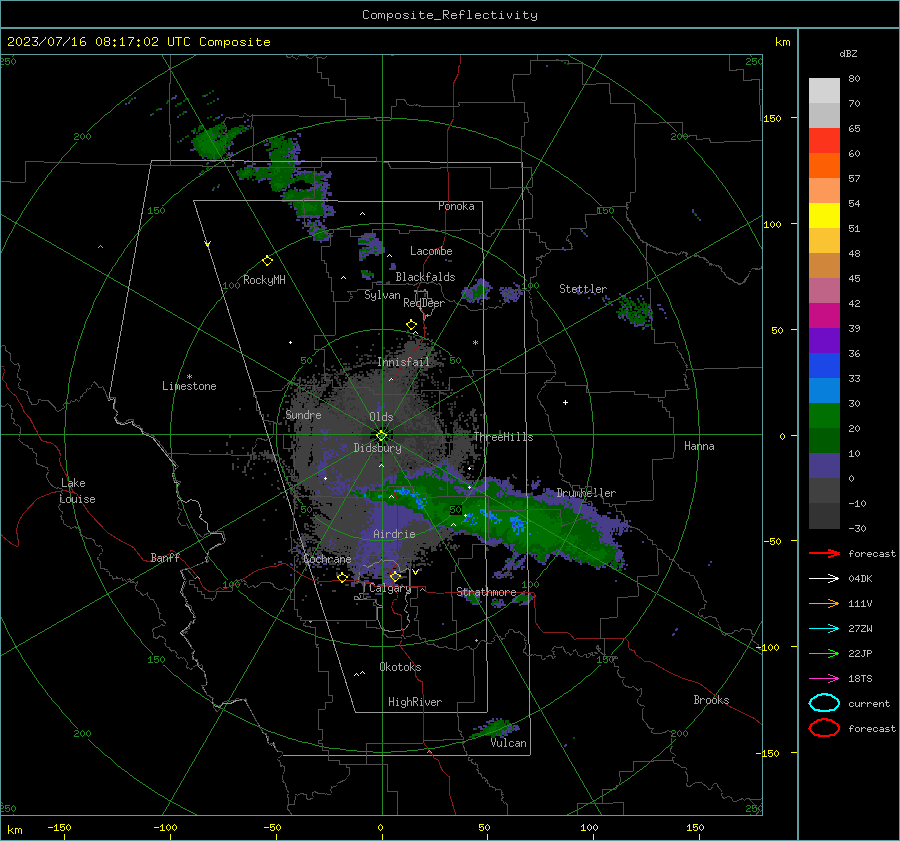Pick the bright yellow 54 dBZ swatch
This screenshot has width=900, height=841.
pyautogui.click(x=824, y=215)
